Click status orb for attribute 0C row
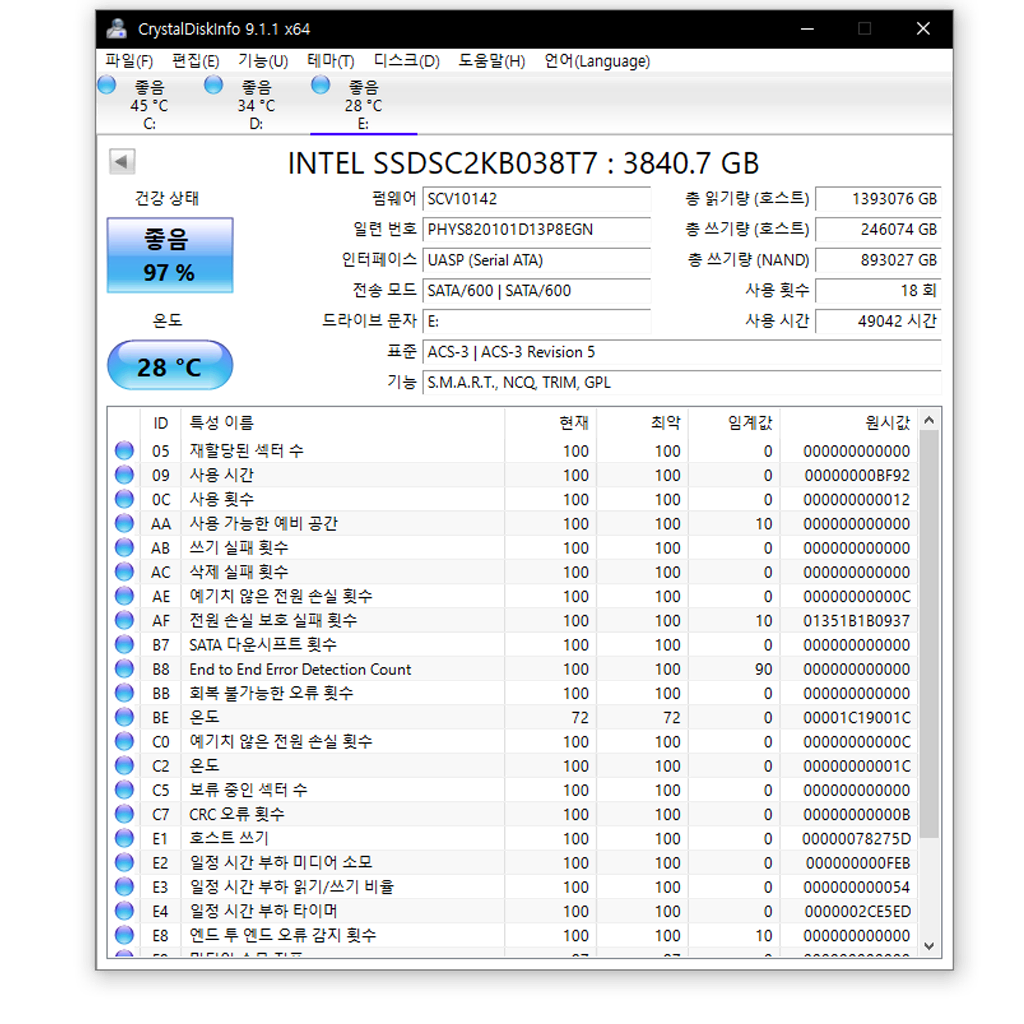 pyautogui.click(x=124, y=499)
